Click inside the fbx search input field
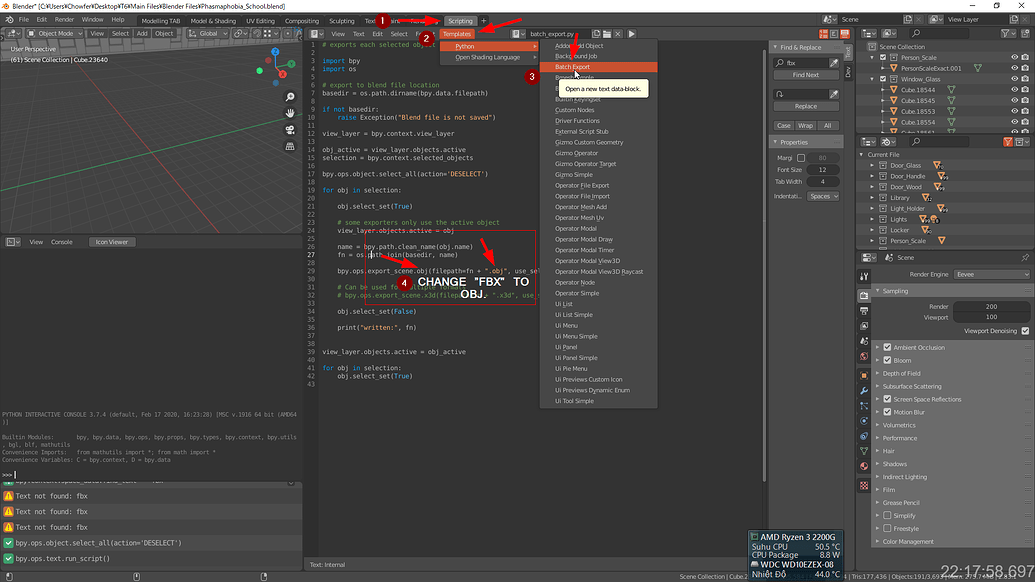This screenshot has width=1035, height=582. (x=802, y=61)
